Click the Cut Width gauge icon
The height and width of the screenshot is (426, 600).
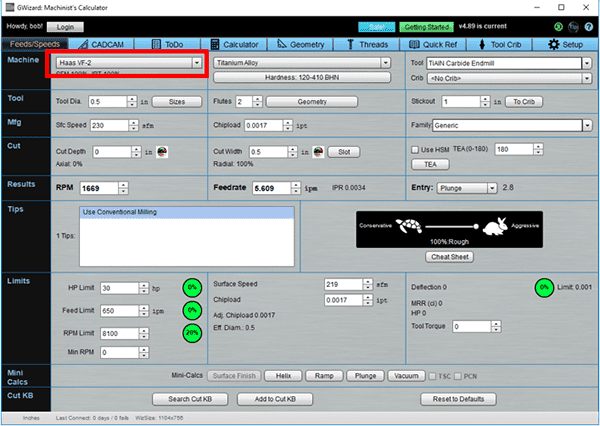pos(318,152)
